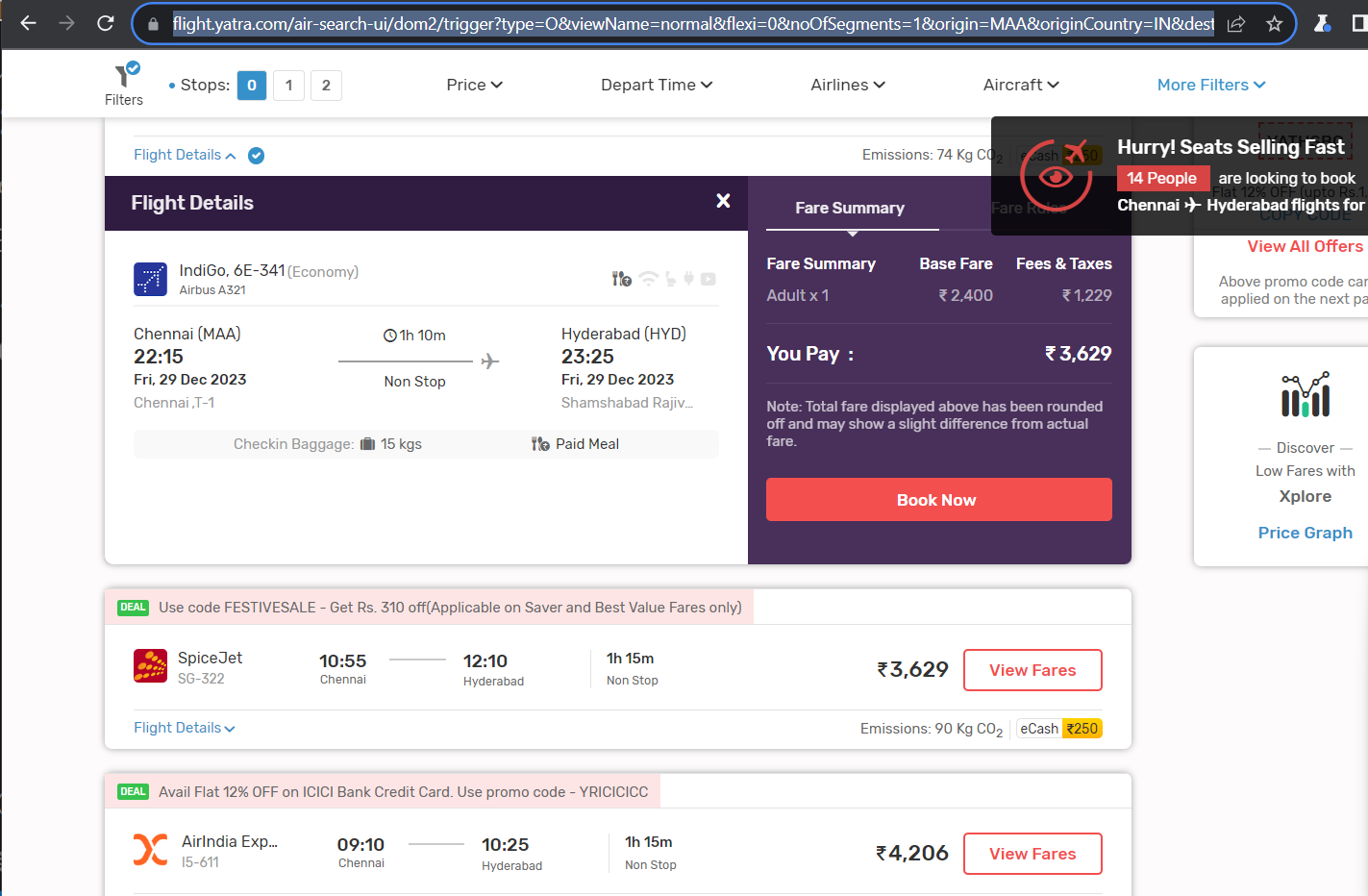View Fares for SpiceJet SG-322
The image size is (1368, 896).
tap(1032, 670)
